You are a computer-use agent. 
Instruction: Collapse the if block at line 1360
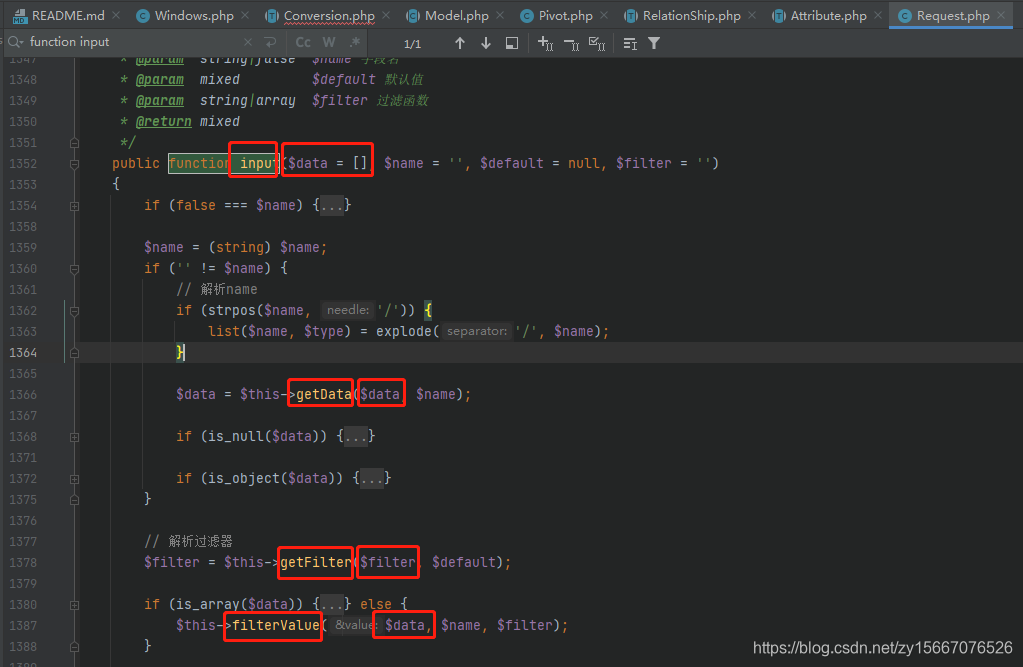[74, 269]
